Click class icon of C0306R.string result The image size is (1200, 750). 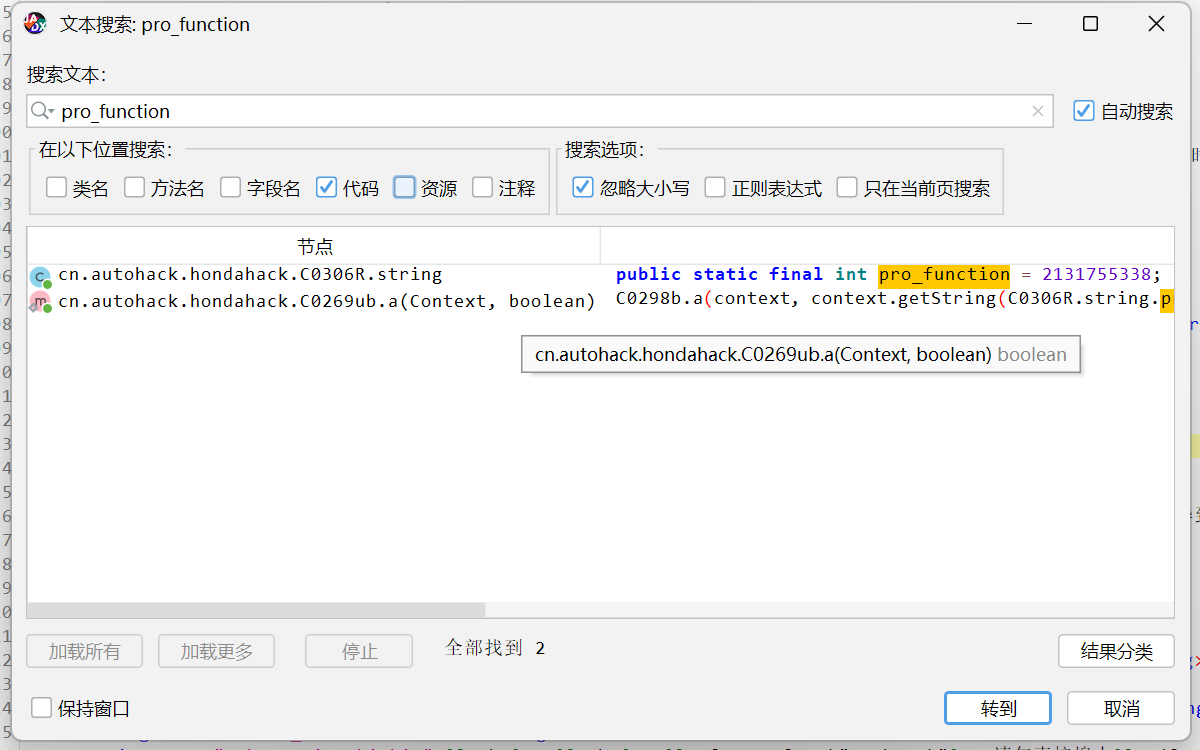[x=40, y=276]
